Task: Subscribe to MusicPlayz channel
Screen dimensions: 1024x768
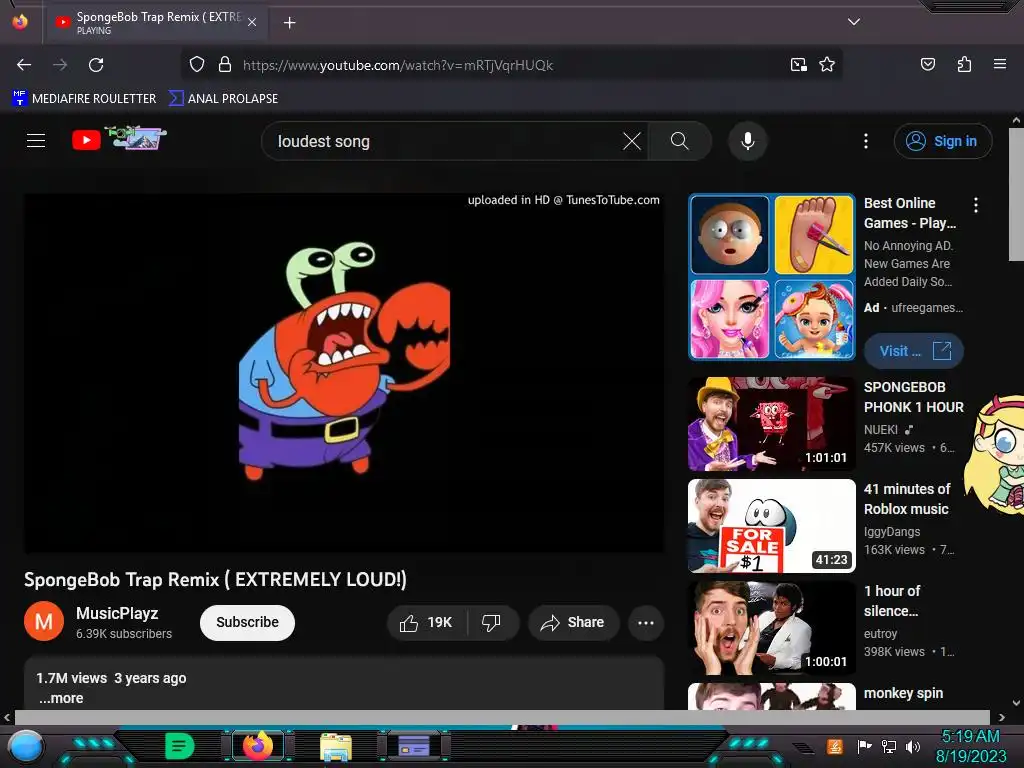Action: (247, 622)
